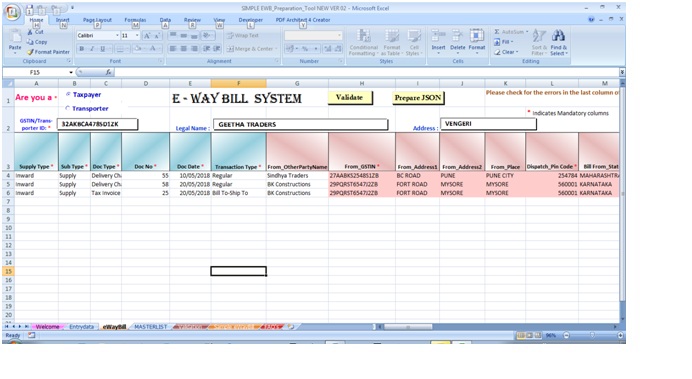Toggle Bold formatting in Font group

pyautogui.click(x=82, y=49)
